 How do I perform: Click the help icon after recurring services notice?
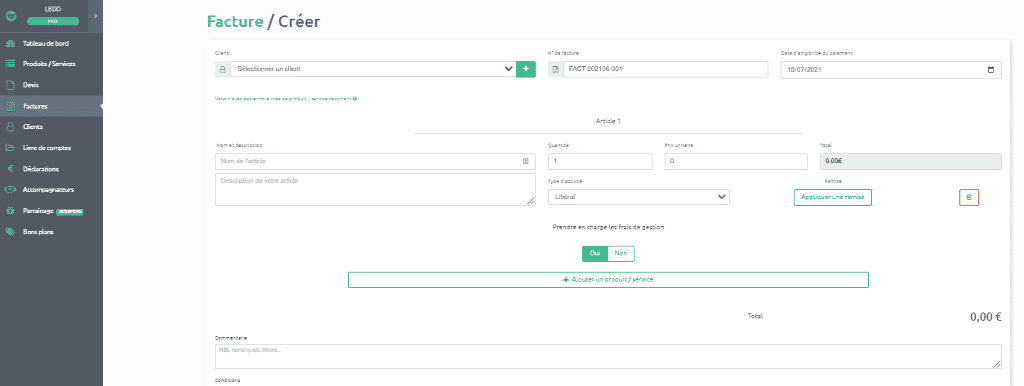355,99
